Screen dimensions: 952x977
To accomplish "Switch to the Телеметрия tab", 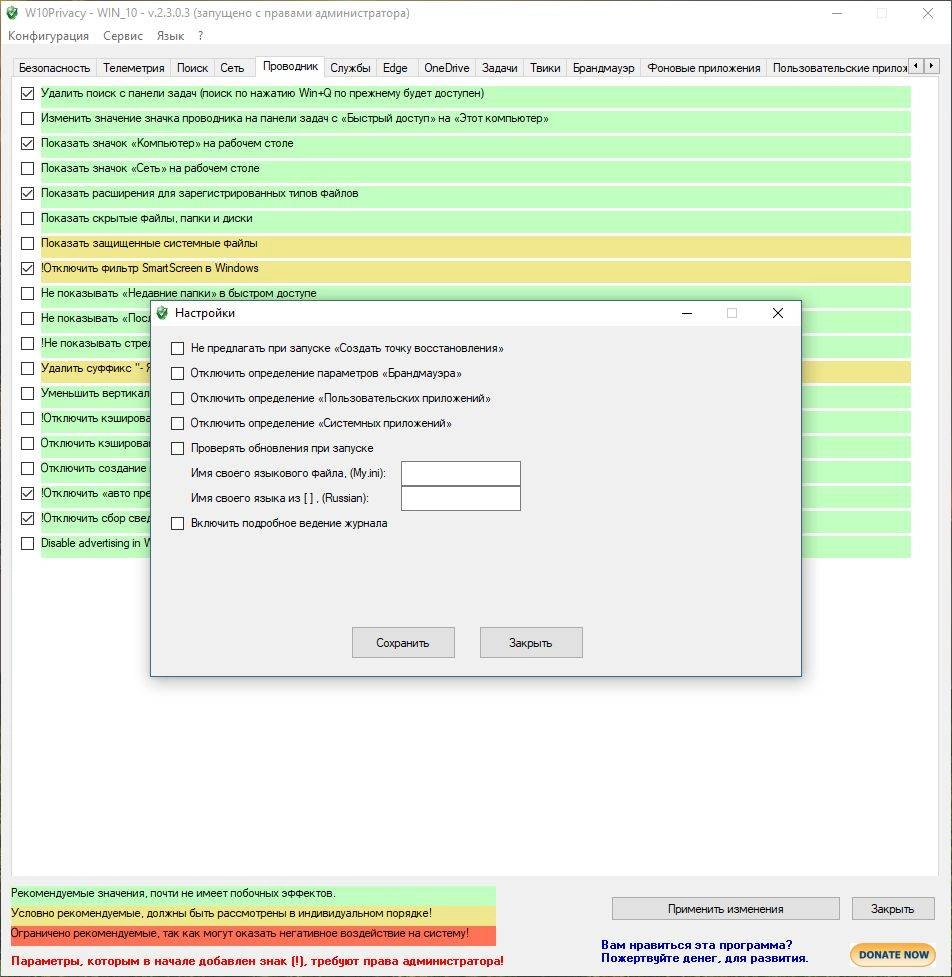I will (133, 68).
